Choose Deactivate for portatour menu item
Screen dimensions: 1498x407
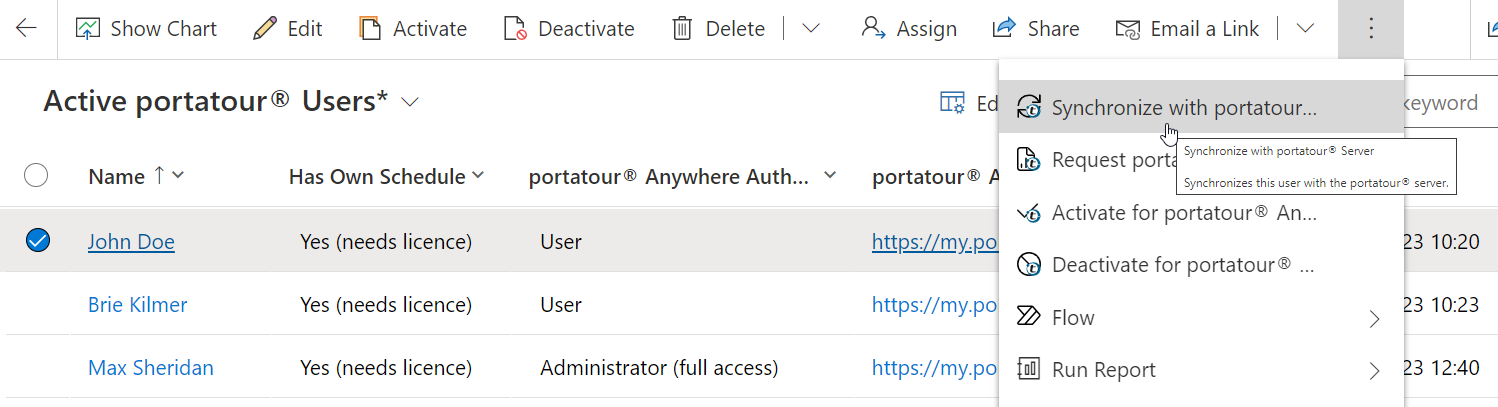coord(1201,265)
